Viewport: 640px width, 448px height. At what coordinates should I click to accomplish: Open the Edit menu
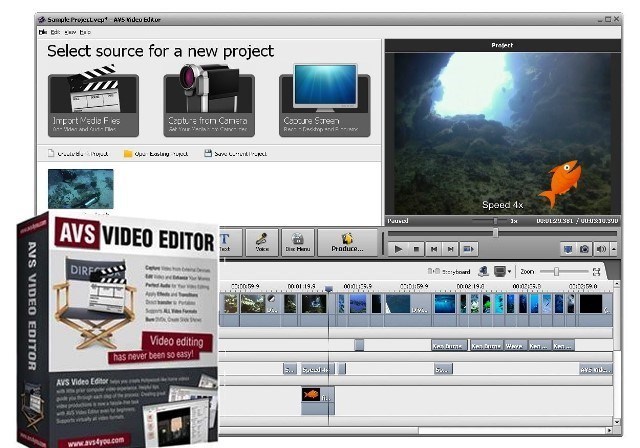tap(56, 32)
